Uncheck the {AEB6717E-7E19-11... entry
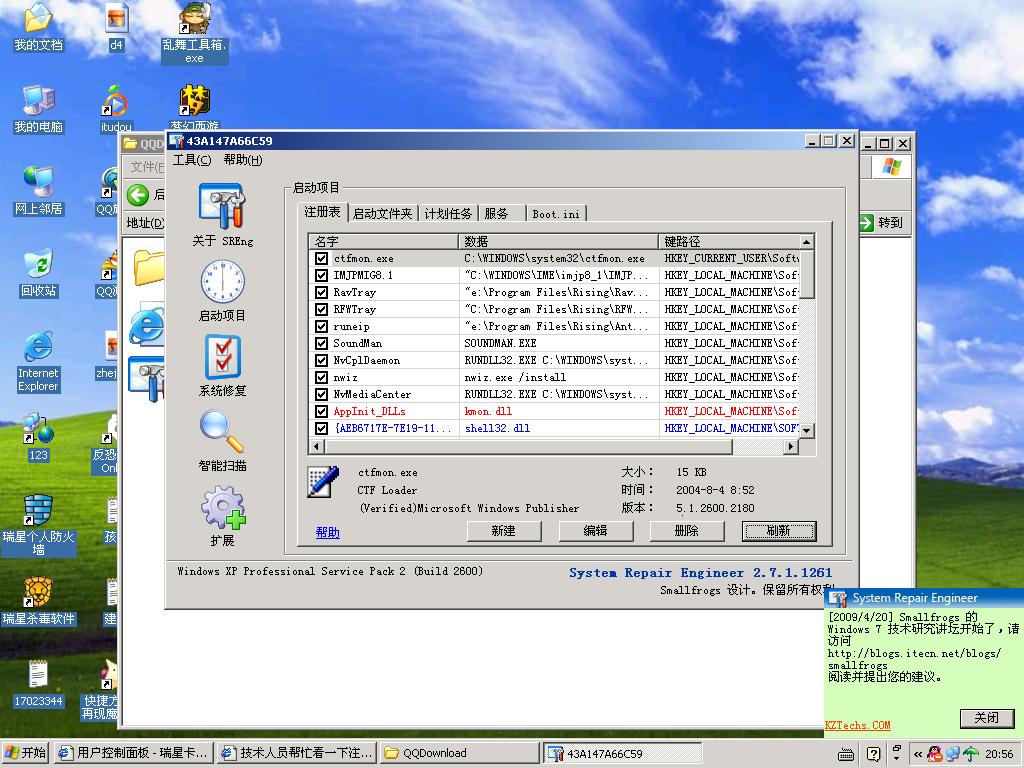This screenshot has width=1024, height=768. pos(321,428)
